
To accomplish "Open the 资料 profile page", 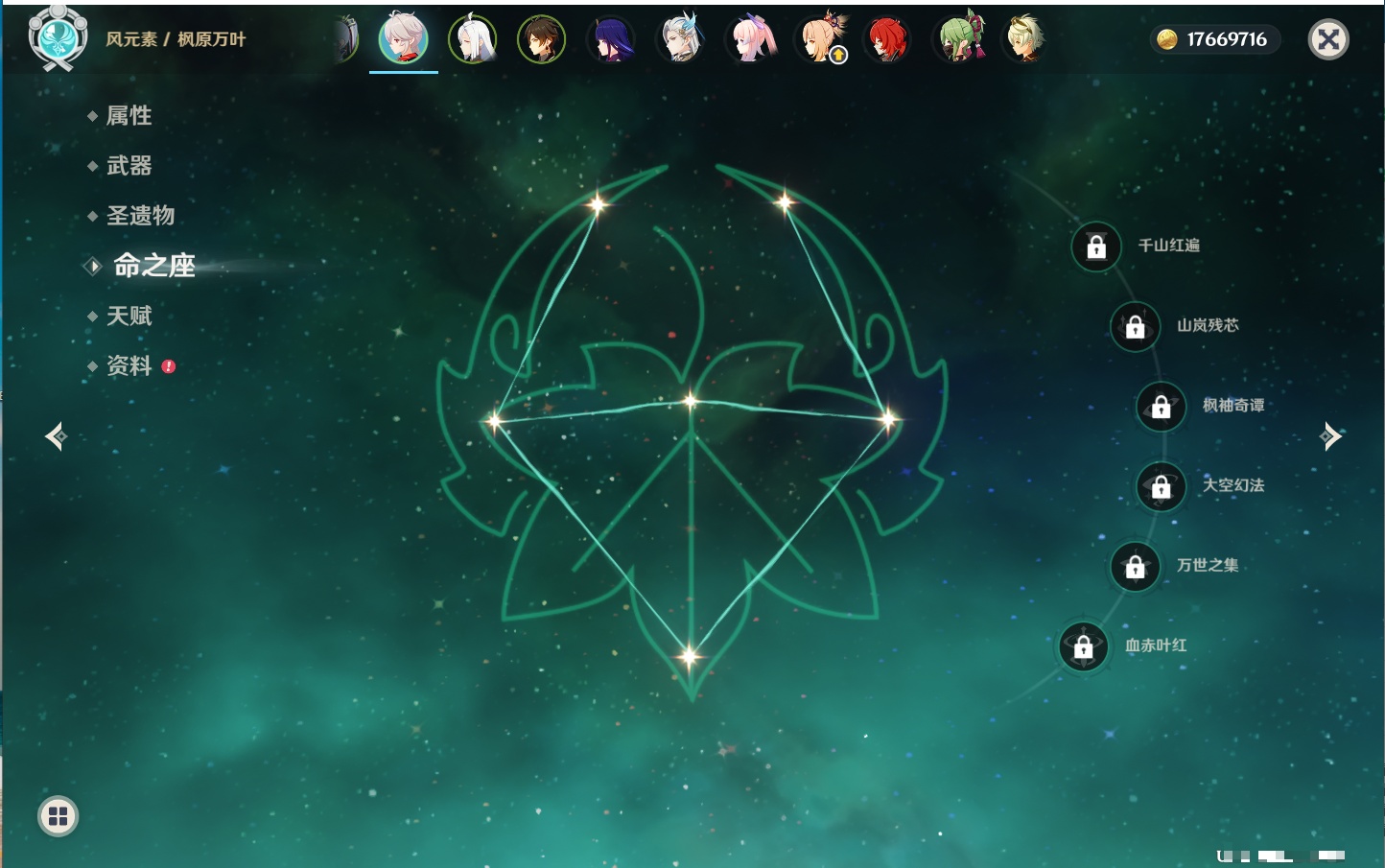I will click(129, 365).
